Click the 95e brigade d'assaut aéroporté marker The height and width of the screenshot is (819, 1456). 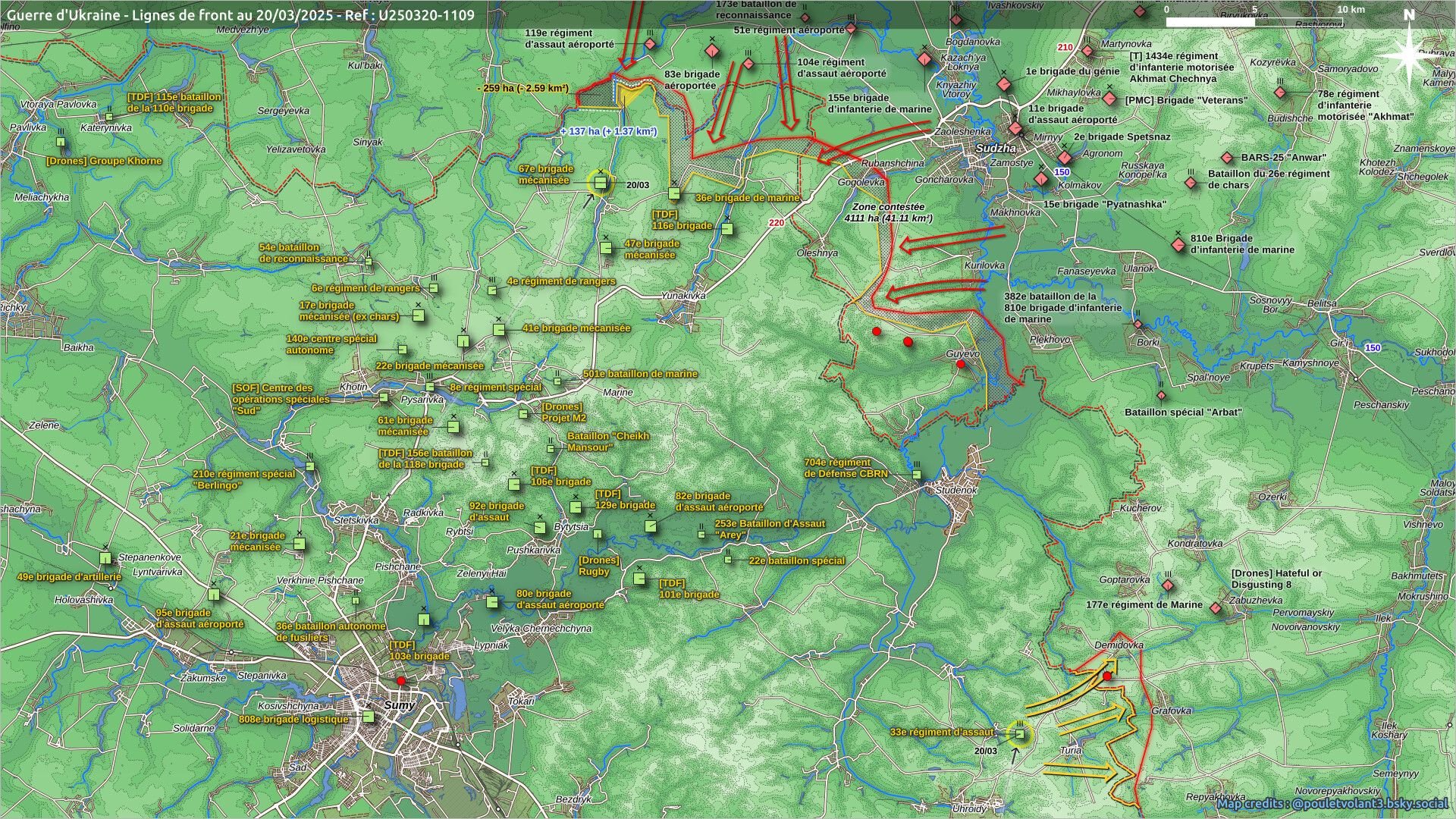[214, 595]
